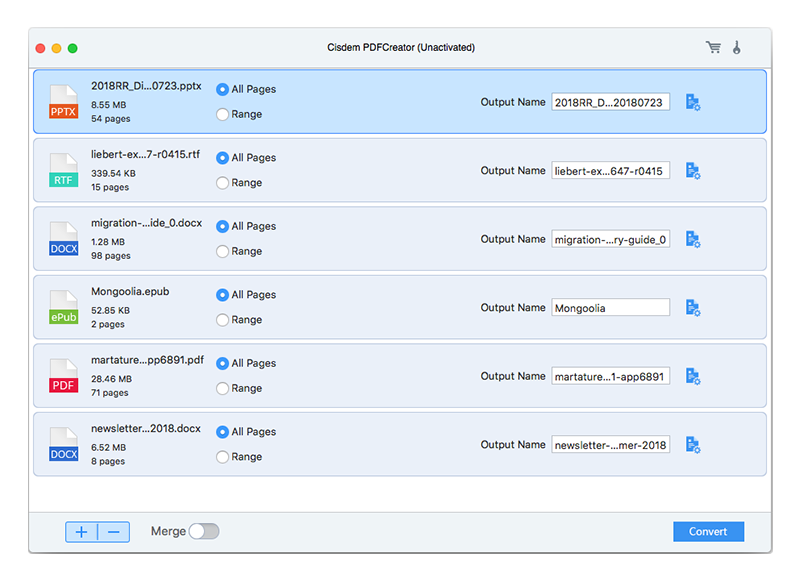800x582 pixels.
Task: Select All Pages for liebert rtf file
Action: 222,158
